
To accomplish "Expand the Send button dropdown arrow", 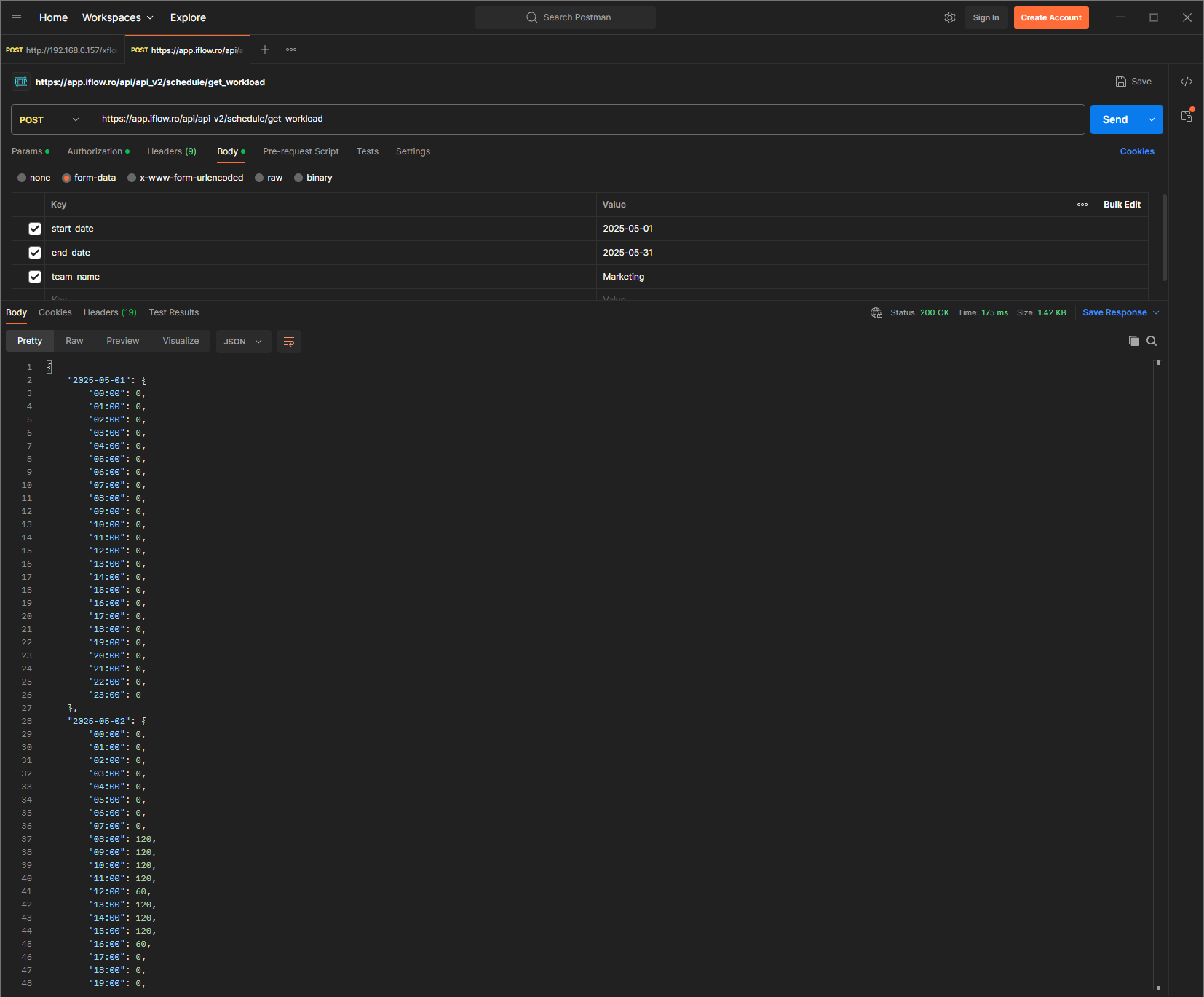I will point(1152,119).
